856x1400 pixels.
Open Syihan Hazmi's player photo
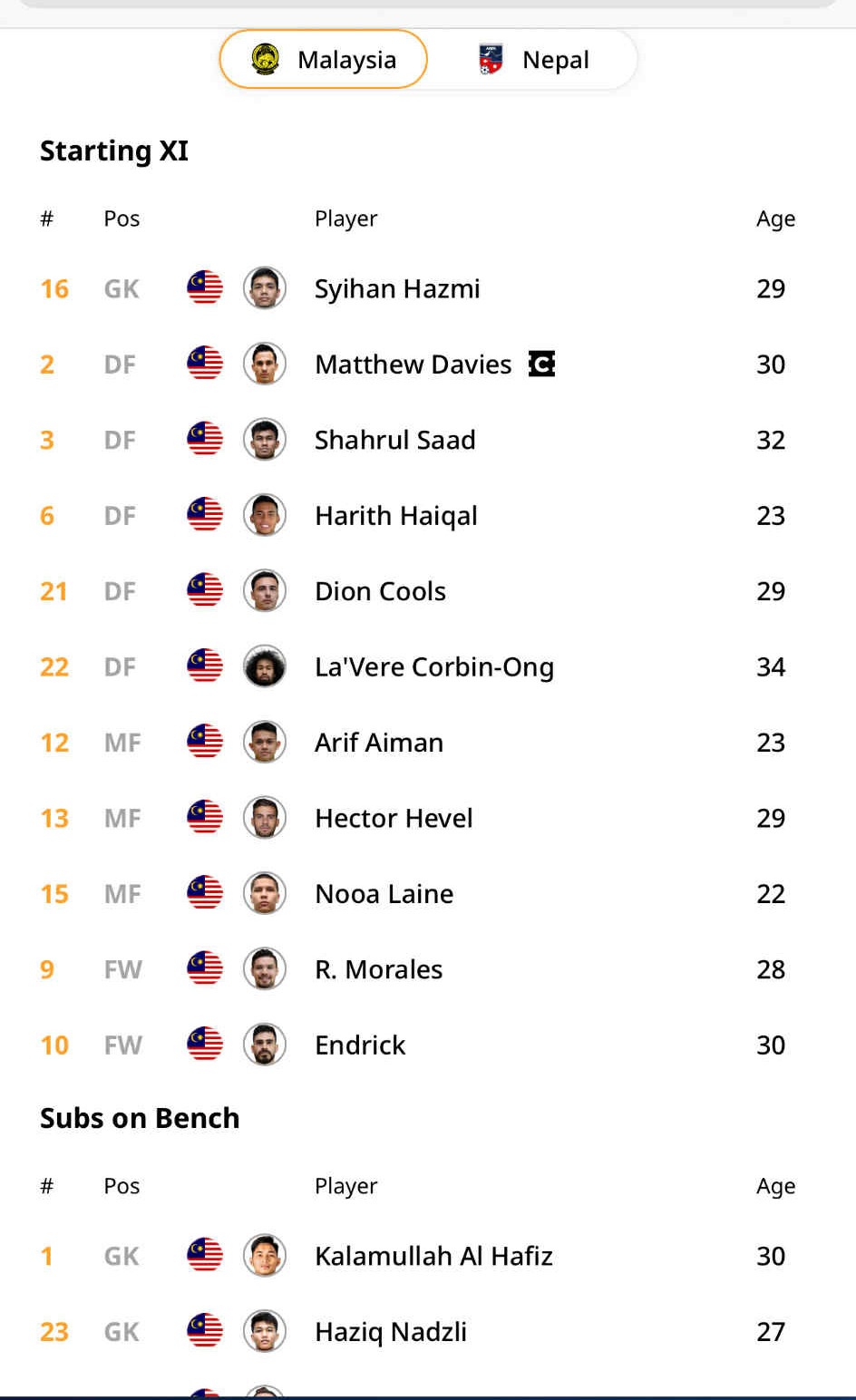(x=265, y=288)
